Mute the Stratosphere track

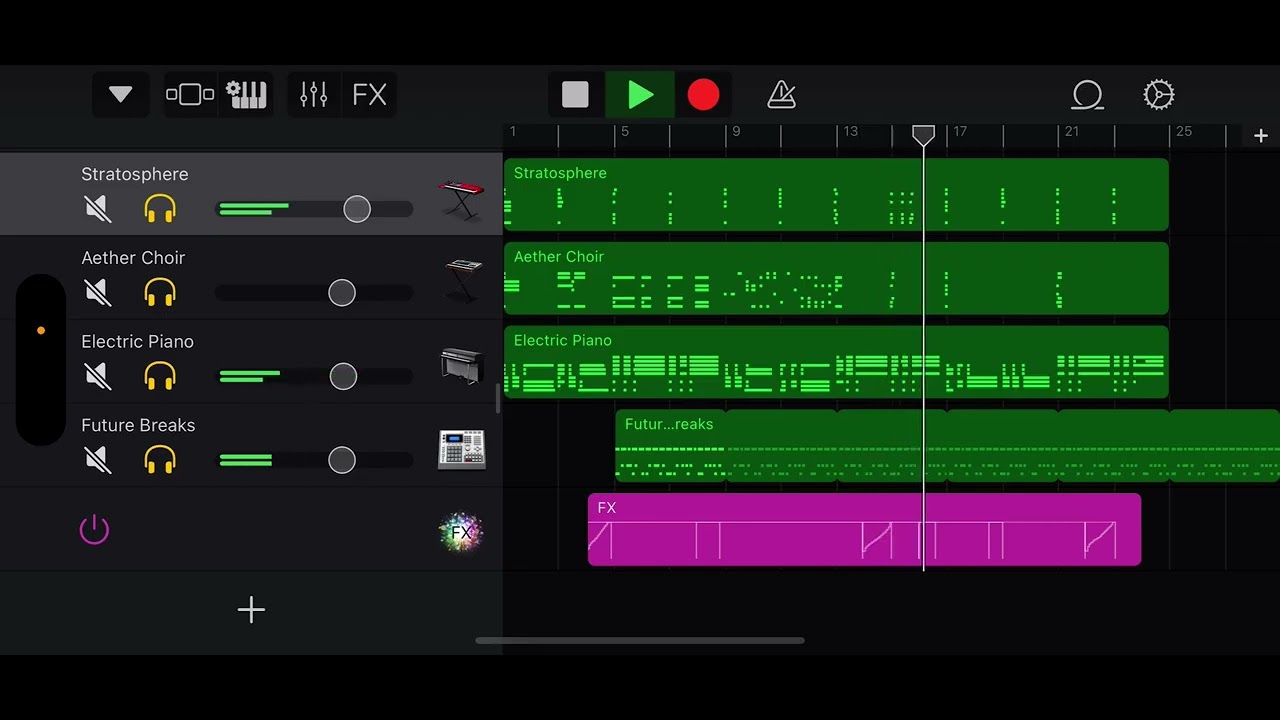click(97, 209)
